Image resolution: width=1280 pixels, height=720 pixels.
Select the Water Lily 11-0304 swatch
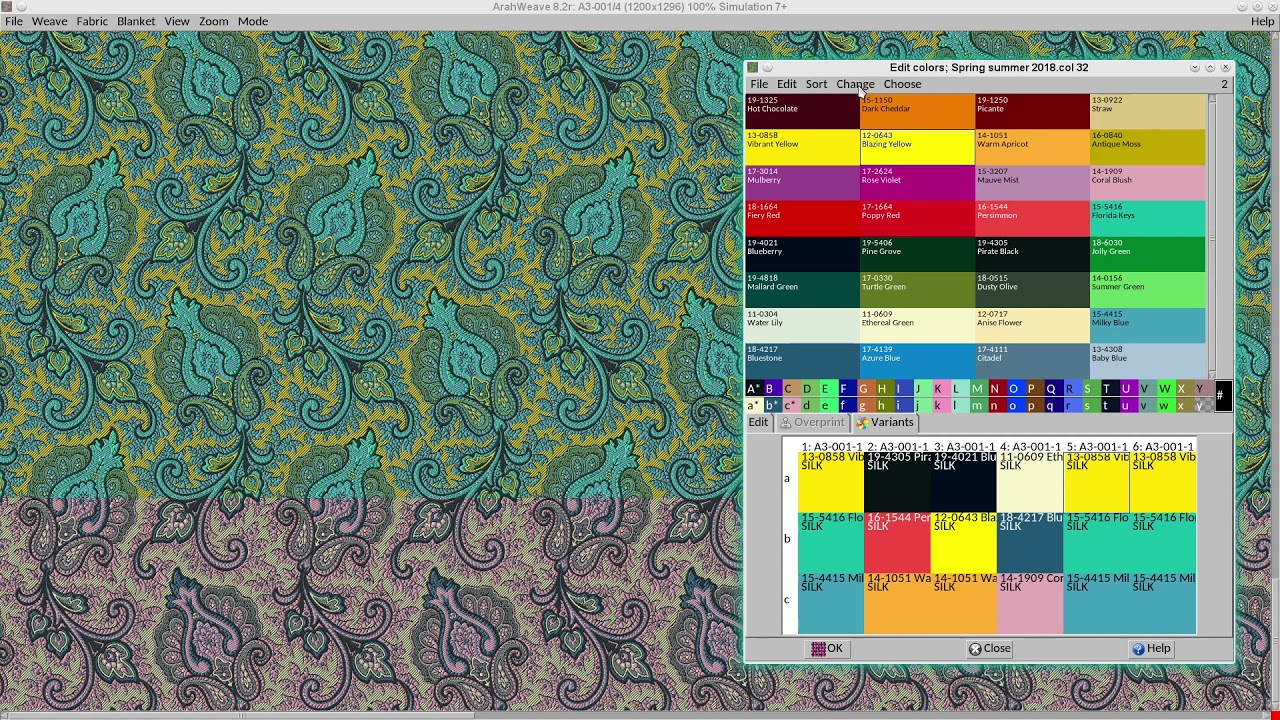click(x=802, y=325)
